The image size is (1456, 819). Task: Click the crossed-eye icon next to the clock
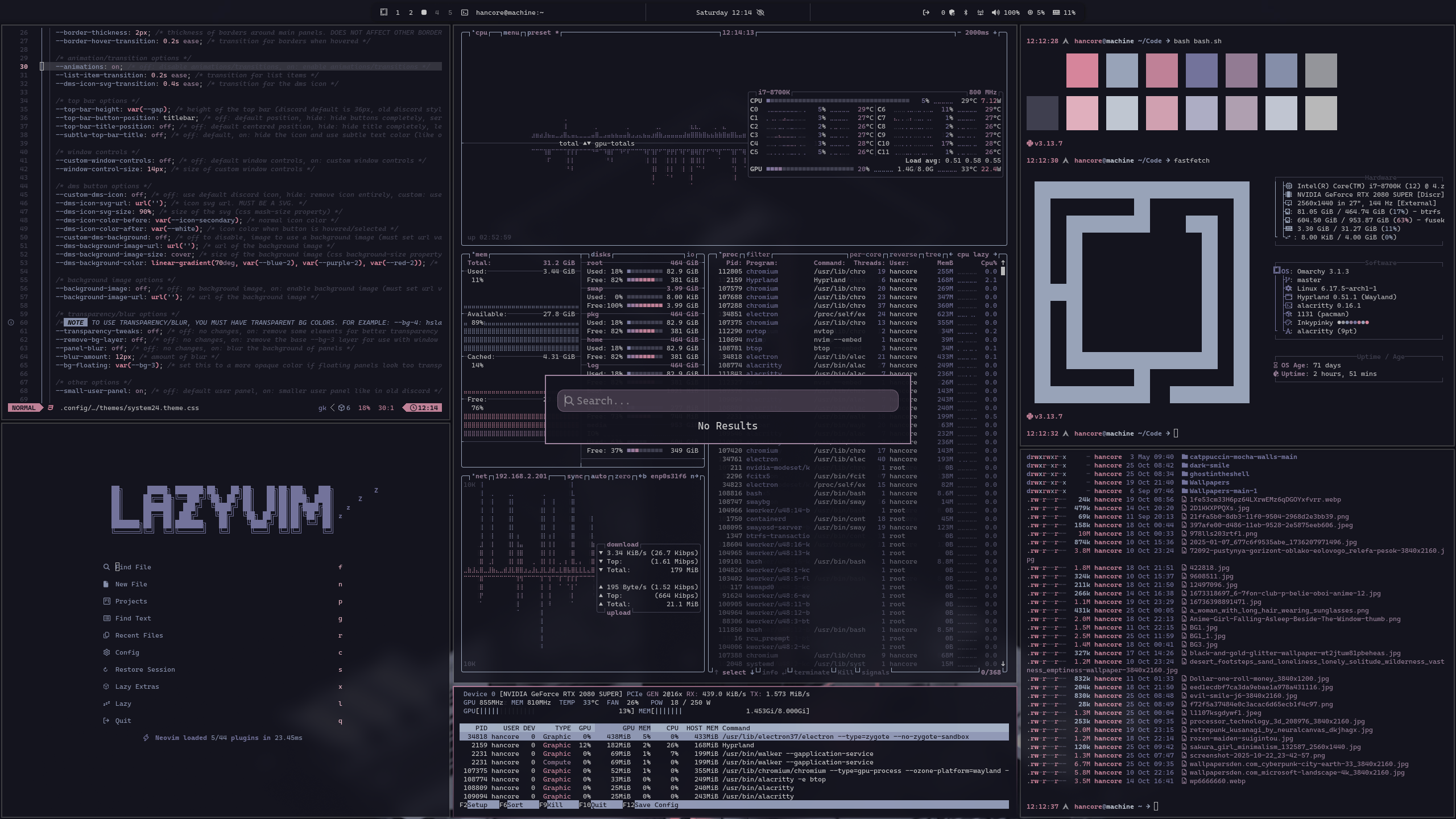[x=760, y=13]
